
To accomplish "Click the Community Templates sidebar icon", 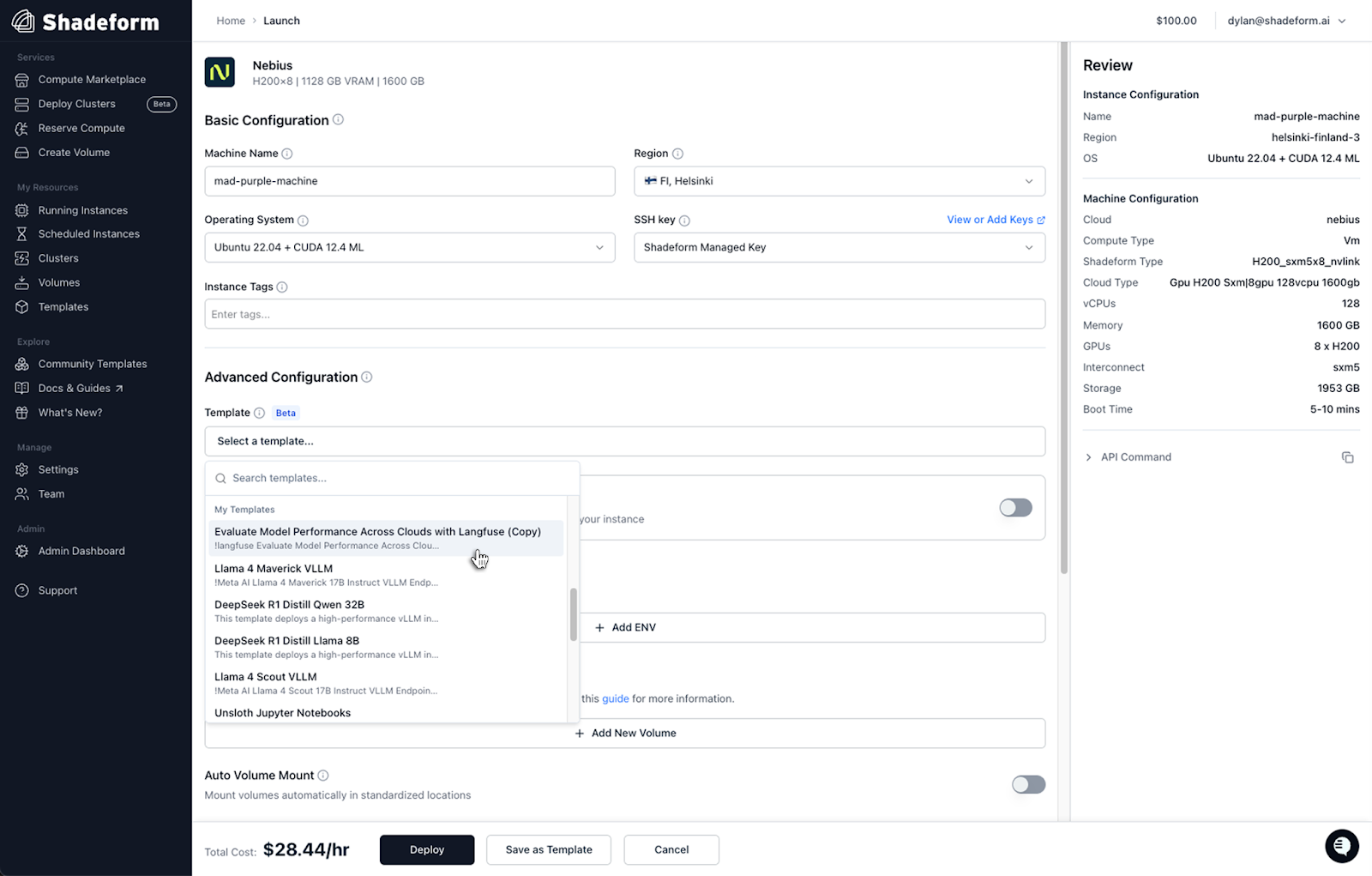I will tap(22, 364).
